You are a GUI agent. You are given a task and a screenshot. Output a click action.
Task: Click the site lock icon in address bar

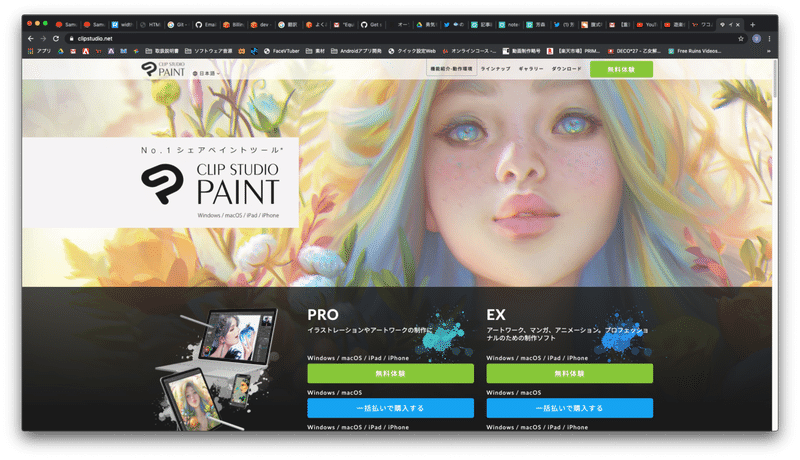[x=71, y=38]
